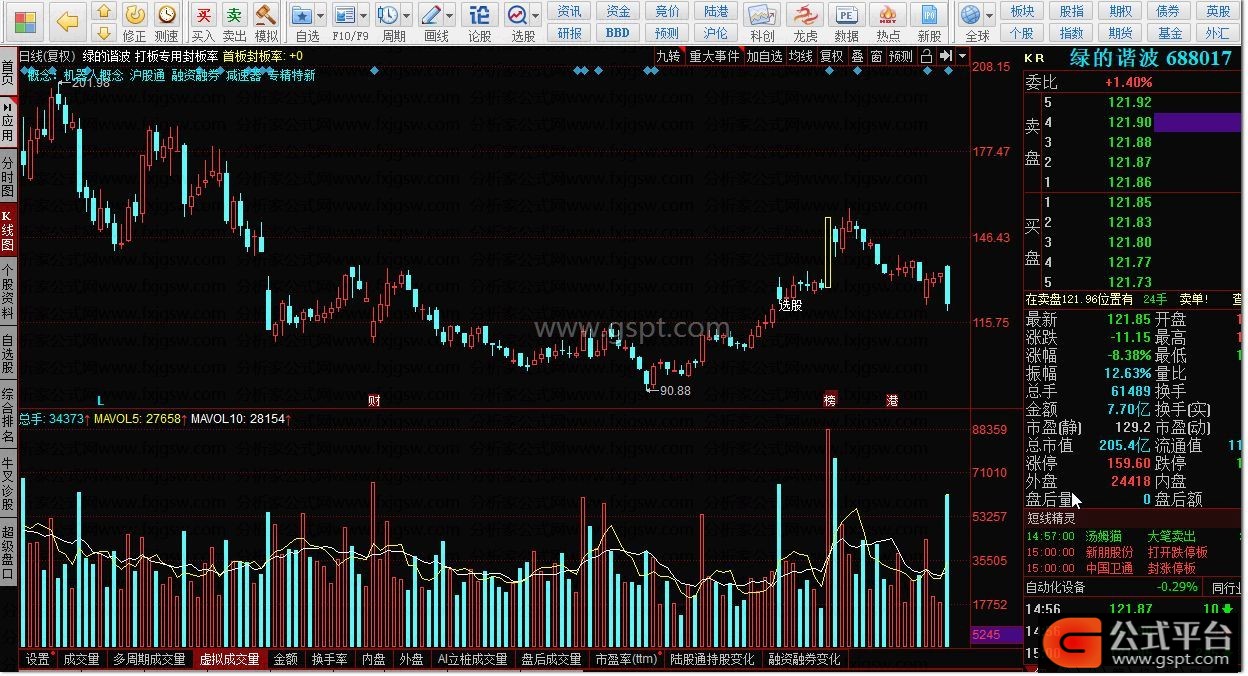1248x676 pixels.
Task: Toggle the chart lock icon
Action: click(927, 56)
